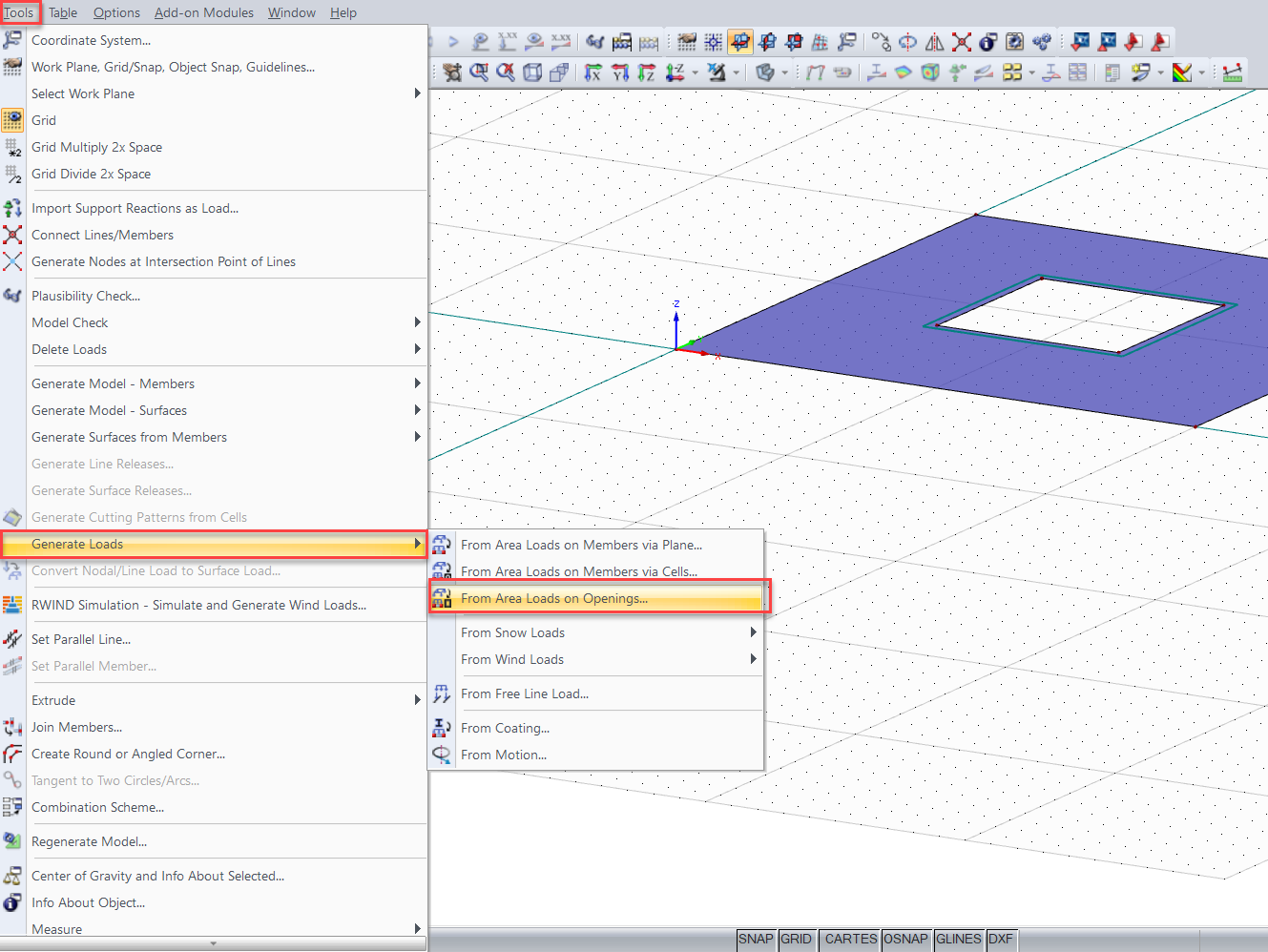Click the rainbow surface results icon
Screen dimensions: 1268x952
(904, 72)
